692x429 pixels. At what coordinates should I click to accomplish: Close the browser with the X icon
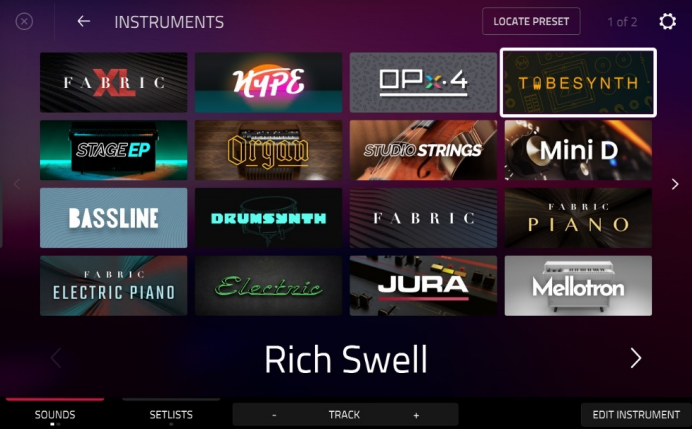24,21
